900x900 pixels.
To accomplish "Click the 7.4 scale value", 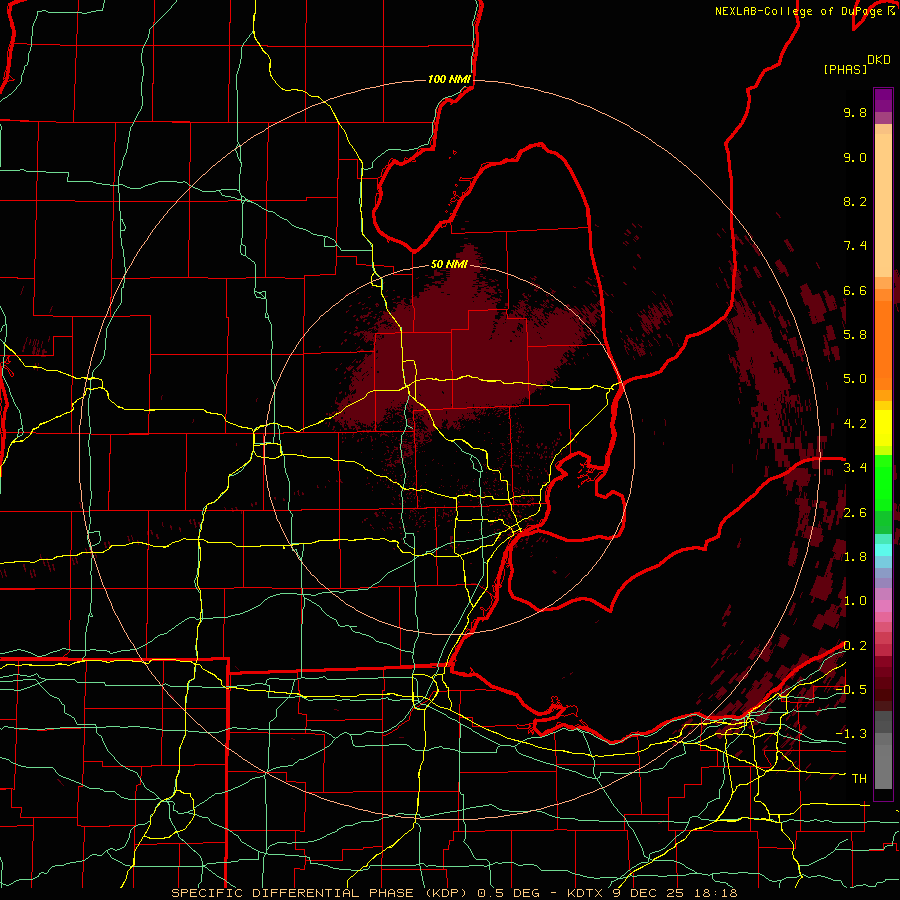I will (855, 246).
